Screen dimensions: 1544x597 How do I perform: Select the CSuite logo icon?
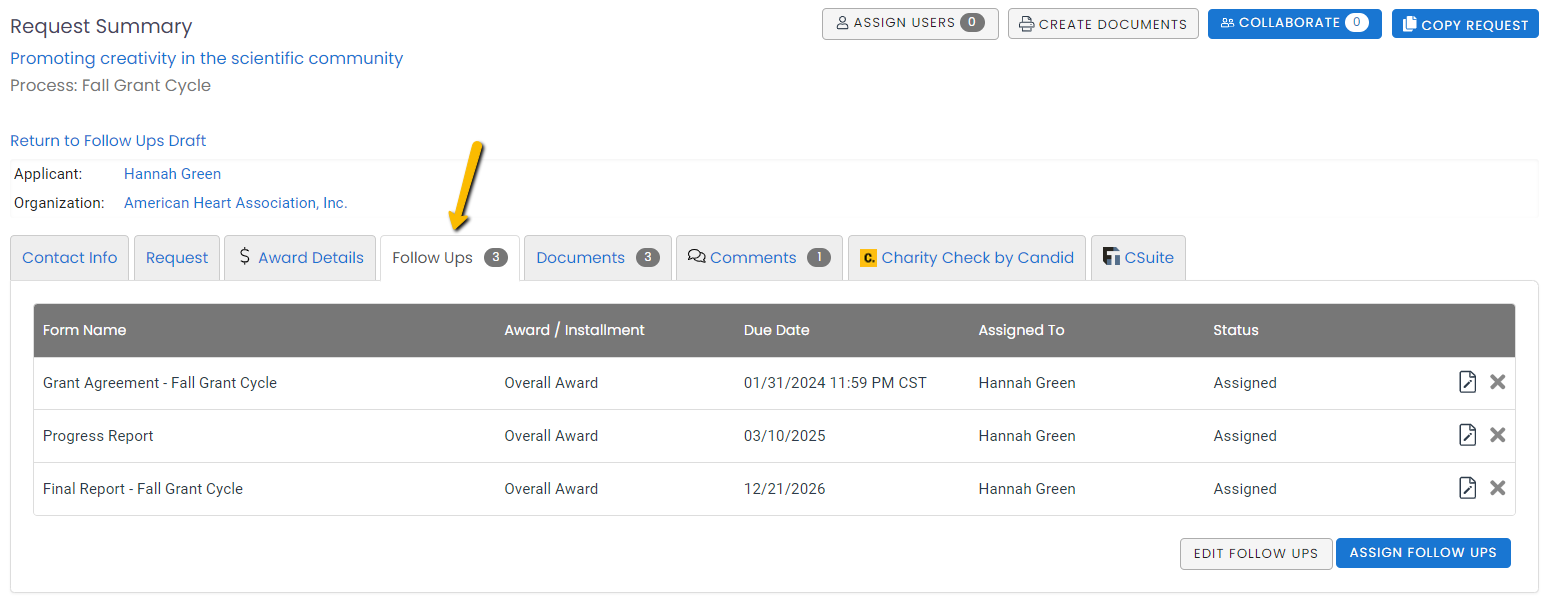1112,256
